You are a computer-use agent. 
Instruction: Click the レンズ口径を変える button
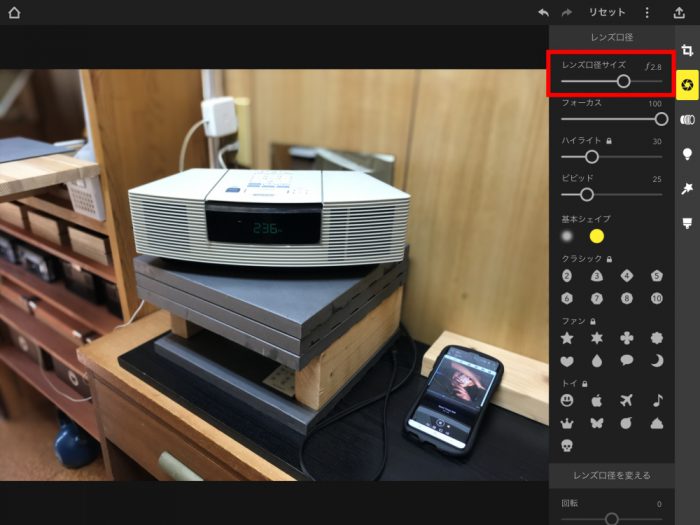tap(612, 475)
